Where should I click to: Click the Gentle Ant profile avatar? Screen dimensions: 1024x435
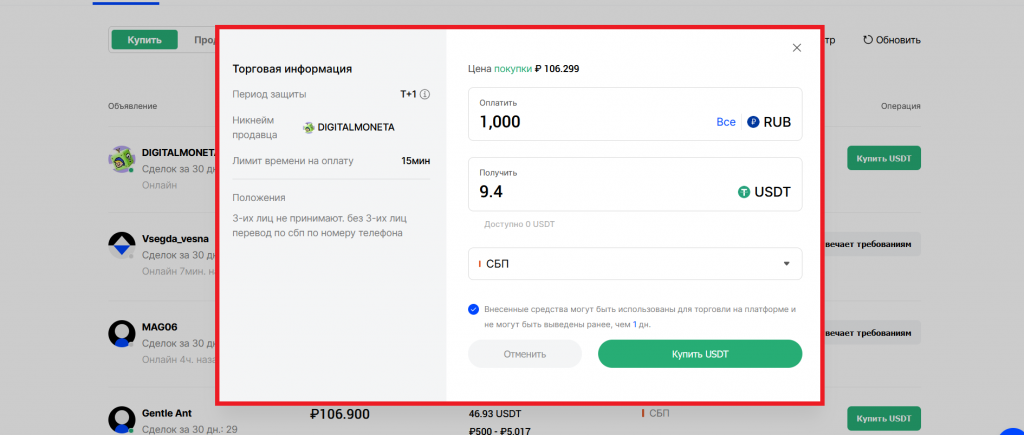[x=121, y=419]
